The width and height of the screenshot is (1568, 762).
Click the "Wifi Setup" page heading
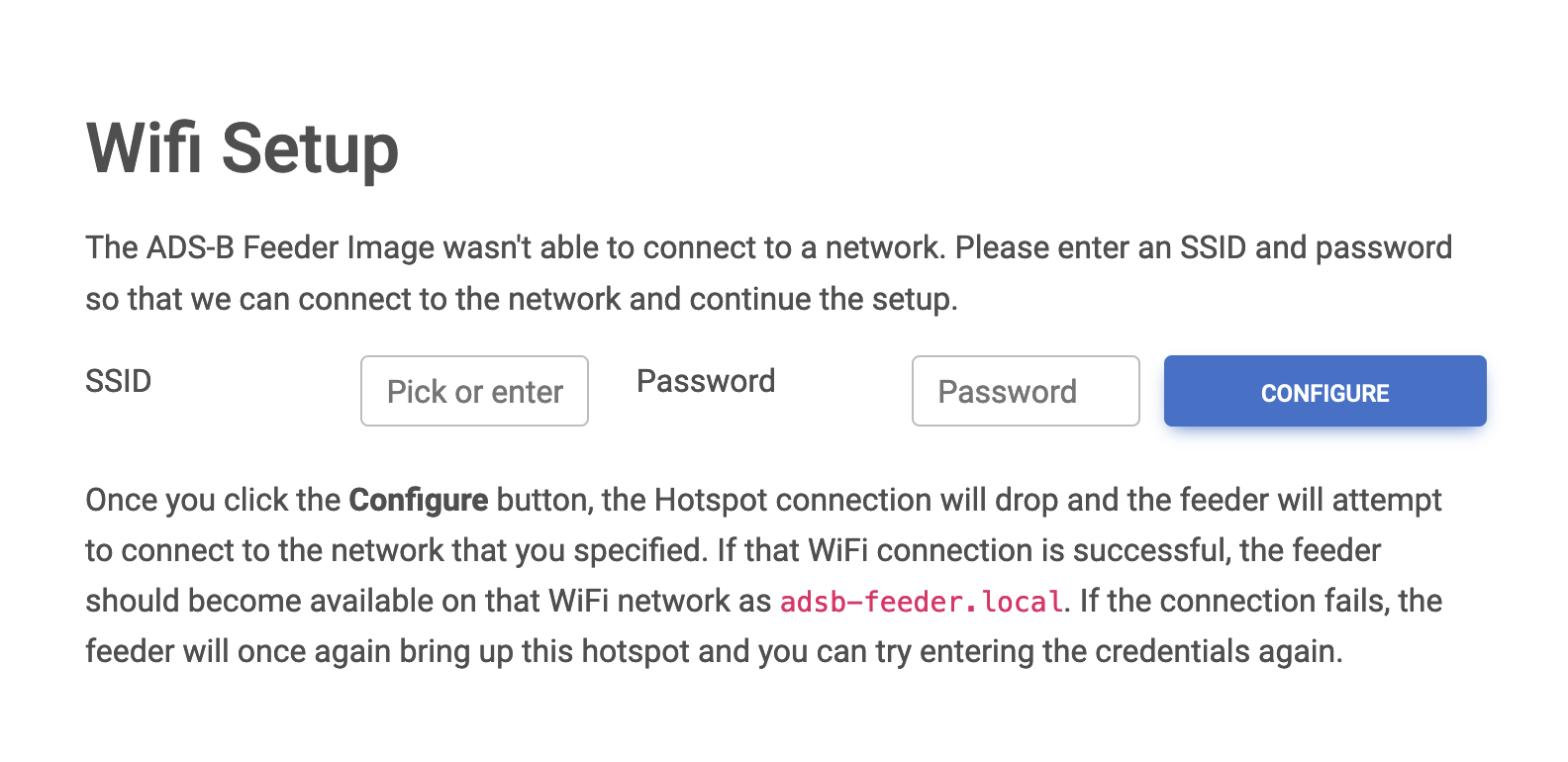[243, 148]
